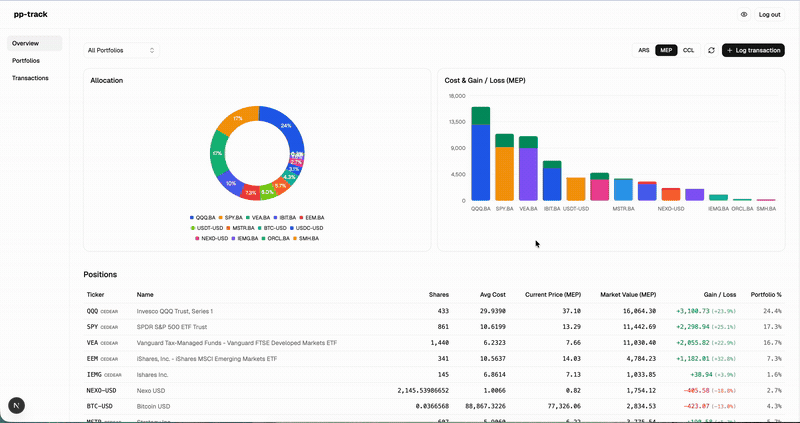Click the MSTR.BA legend entry
The image size is (800, 423).
240,228
